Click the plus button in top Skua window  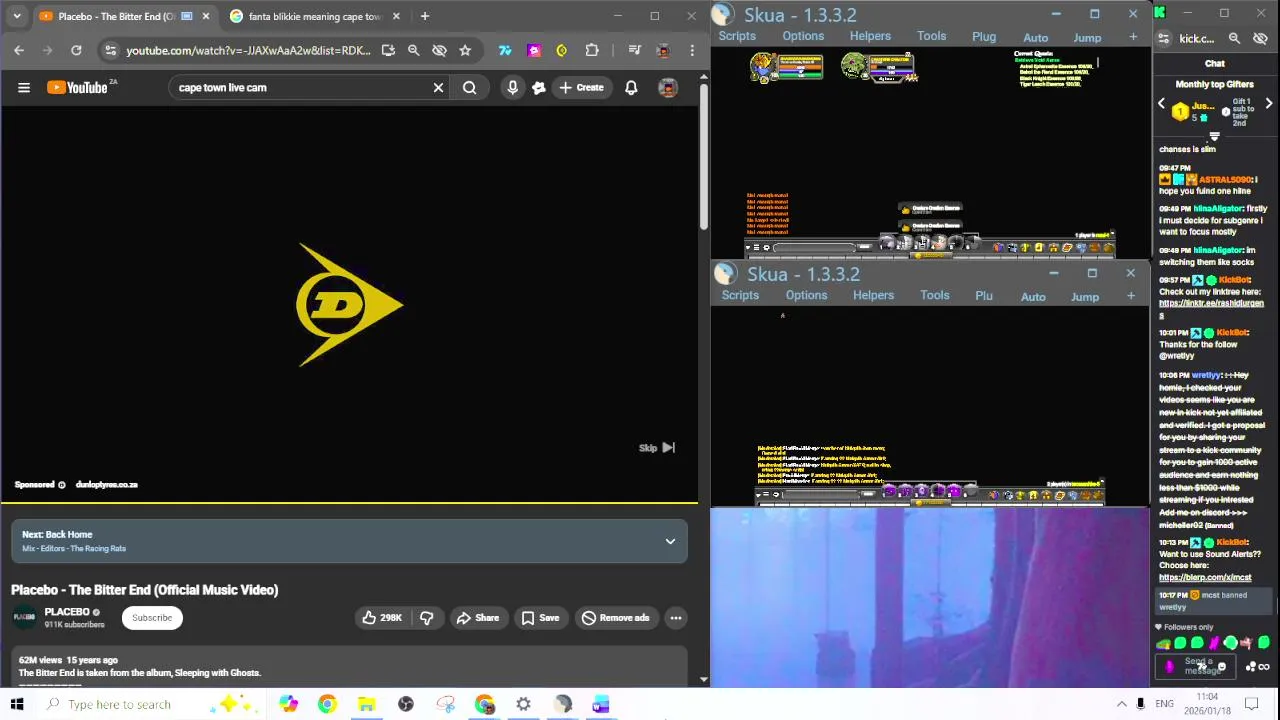(x=1133, y=37)
